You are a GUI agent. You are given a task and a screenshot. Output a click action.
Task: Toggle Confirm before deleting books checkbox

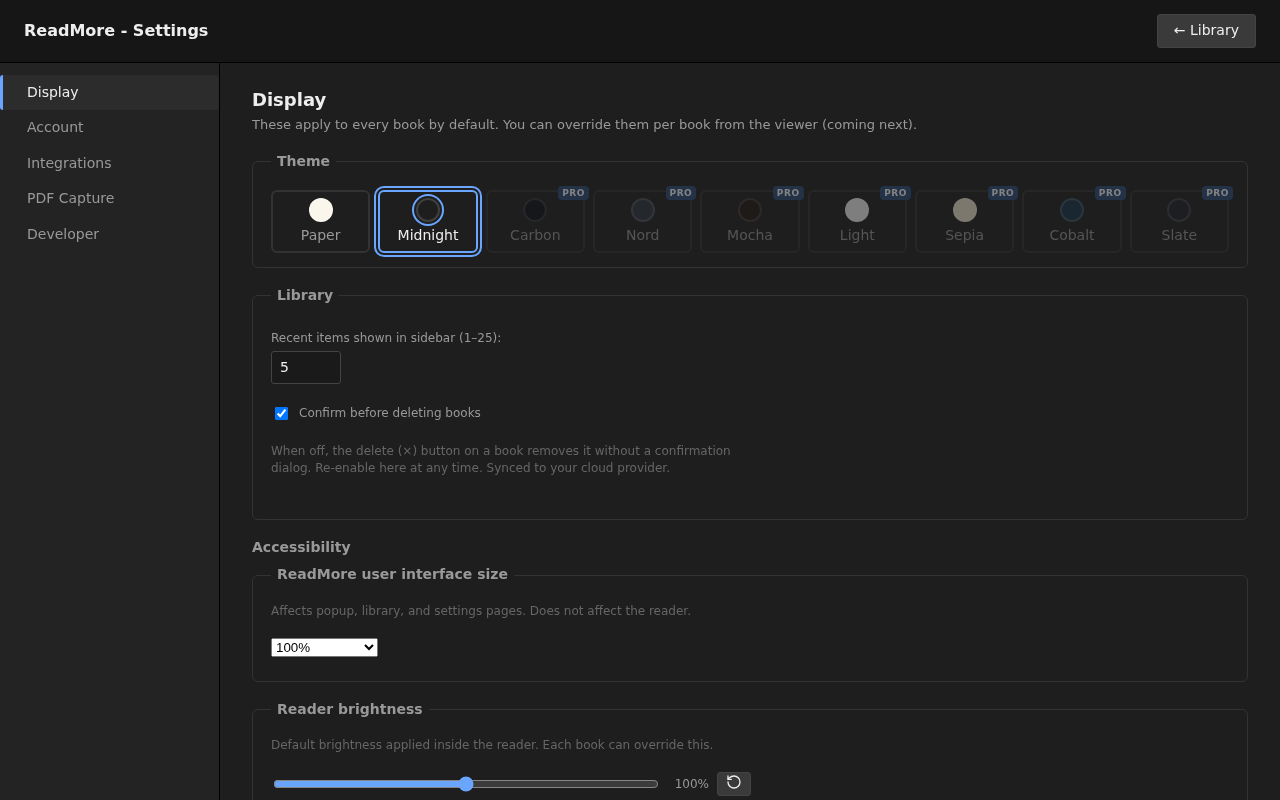click(281, 413)
